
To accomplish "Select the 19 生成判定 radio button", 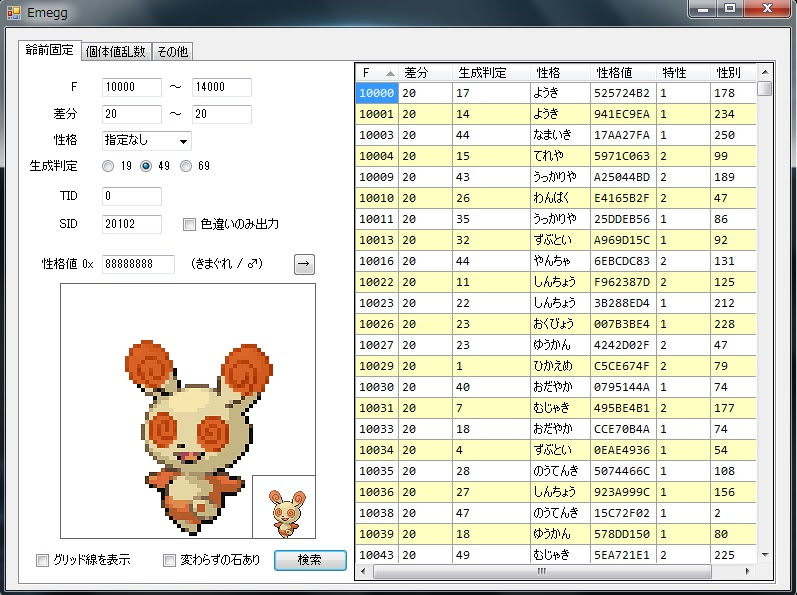I will pyautogui.click(x=108, y=166).
